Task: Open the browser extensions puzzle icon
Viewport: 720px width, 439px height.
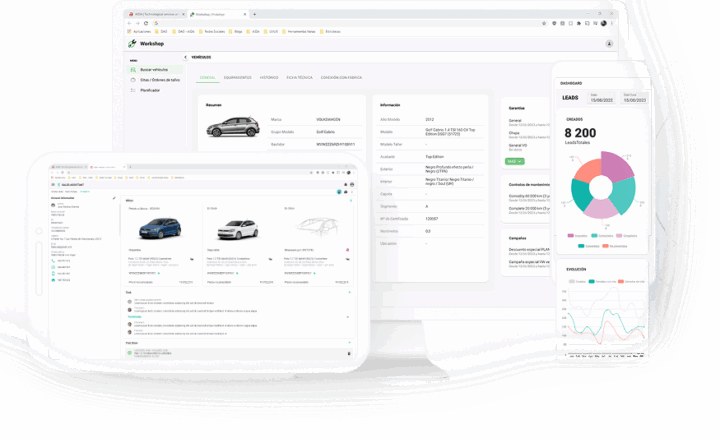Action: click(x=579, y=23)
